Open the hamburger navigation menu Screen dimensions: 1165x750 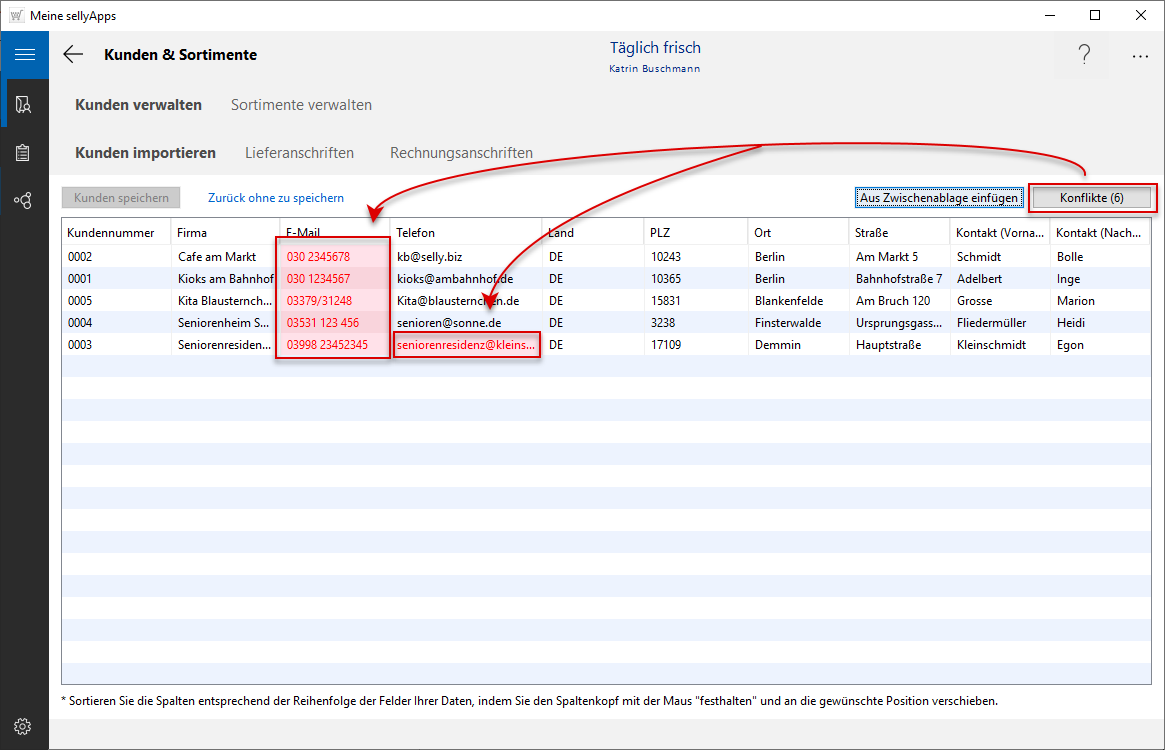pos(24,55)
